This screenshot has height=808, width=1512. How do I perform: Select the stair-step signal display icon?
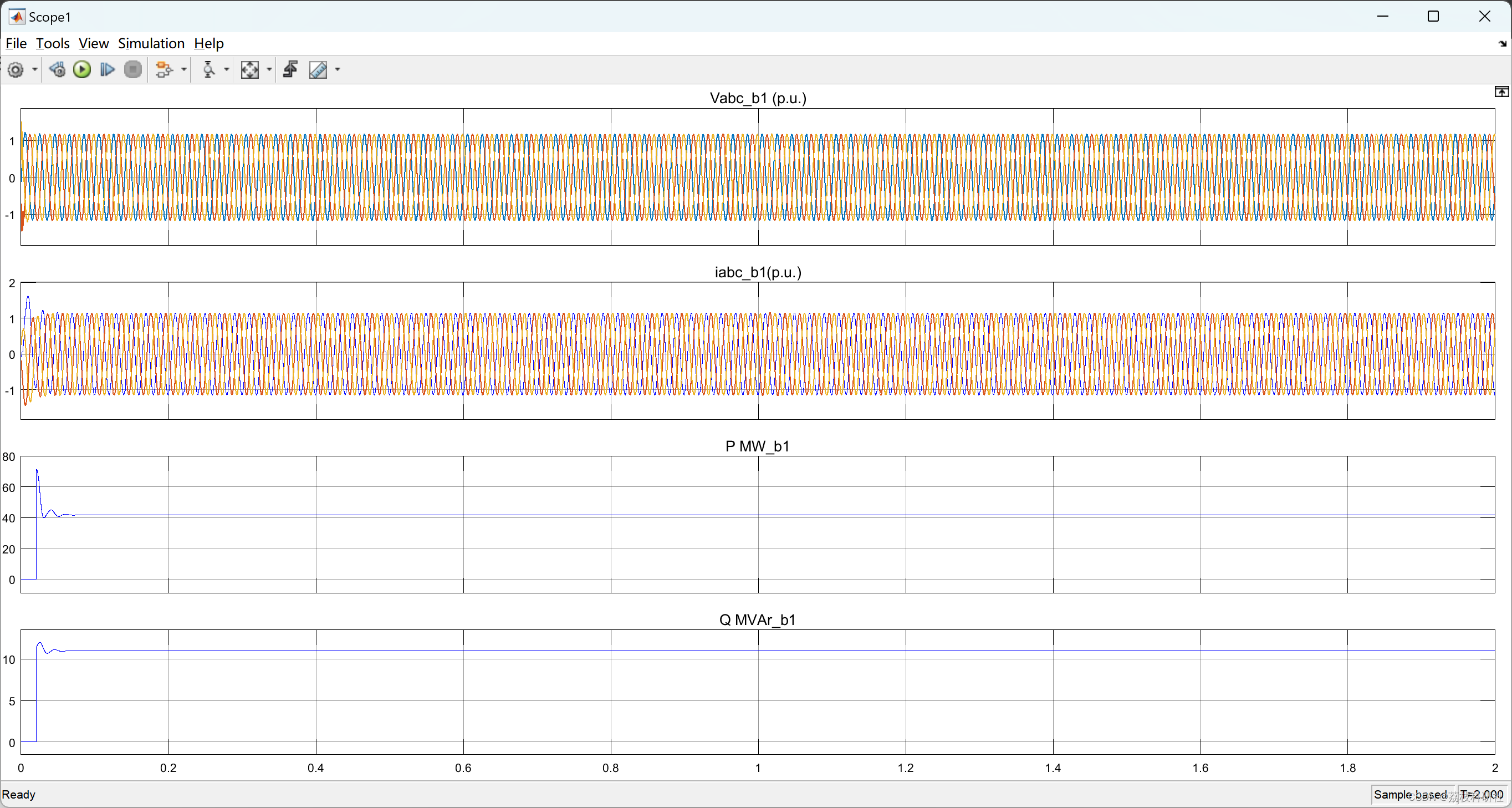click(x=290, y=70)
